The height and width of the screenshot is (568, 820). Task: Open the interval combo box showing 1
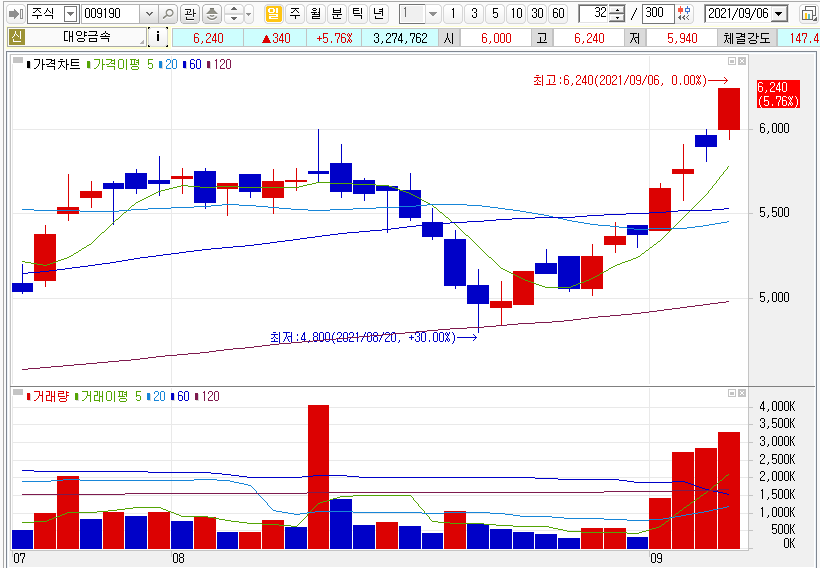pos(420,14)
